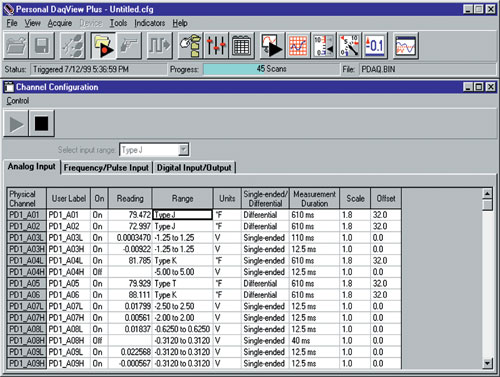Open acquisition configuration sliders icon
The image size is (500, 377).
(216, 45)
